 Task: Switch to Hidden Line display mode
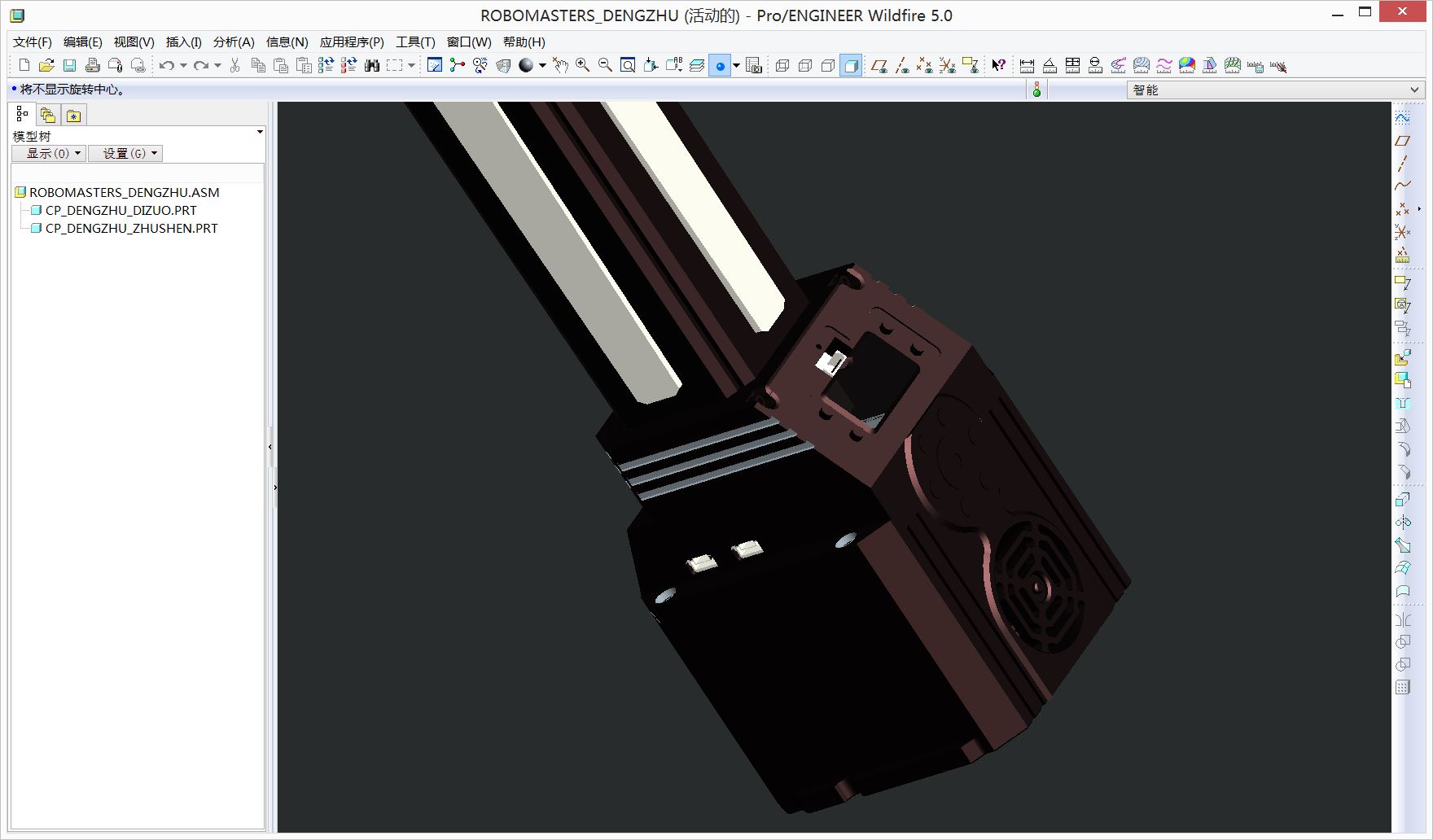[x=805, y=65]
